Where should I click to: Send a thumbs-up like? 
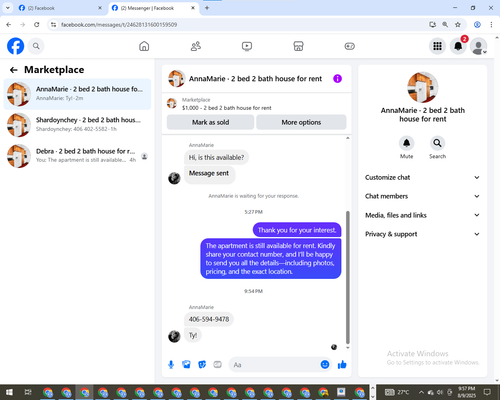pyautogui.click(x=342, y=365)
